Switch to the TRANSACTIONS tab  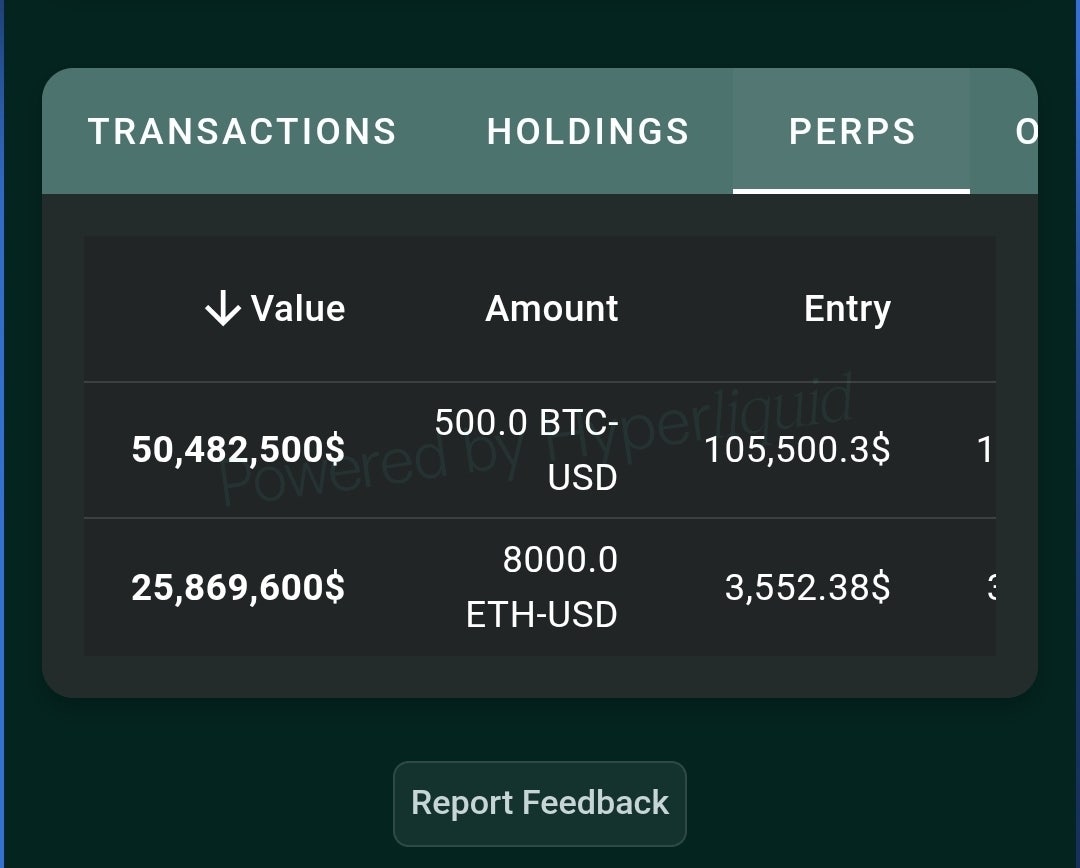[x=242, y=132]
